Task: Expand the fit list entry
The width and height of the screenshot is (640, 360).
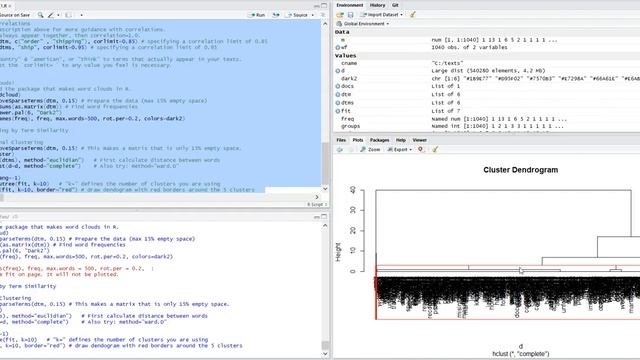Action: pyautogui.click(x=338, y=111)
